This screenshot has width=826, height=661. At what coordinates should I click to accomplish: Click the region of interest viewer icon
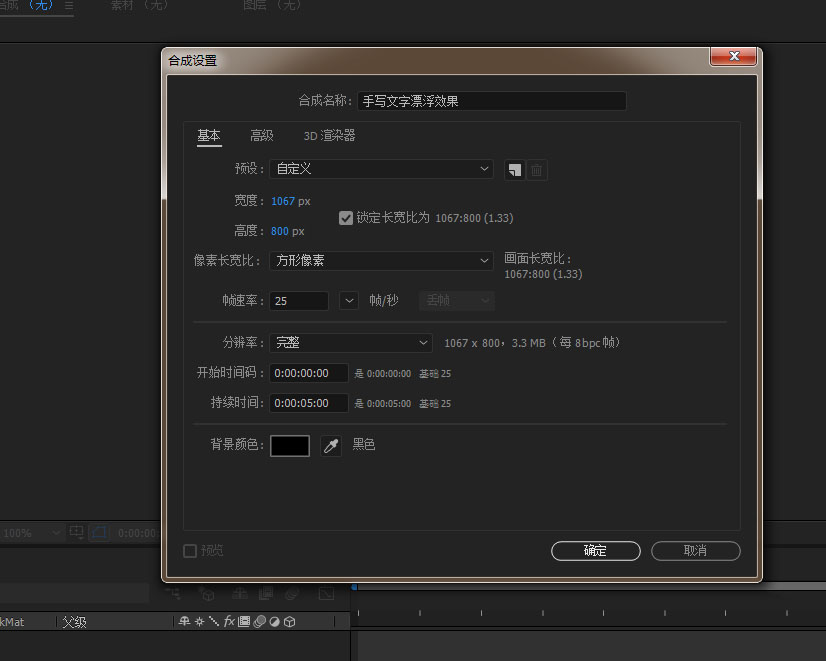click(76, 532)
